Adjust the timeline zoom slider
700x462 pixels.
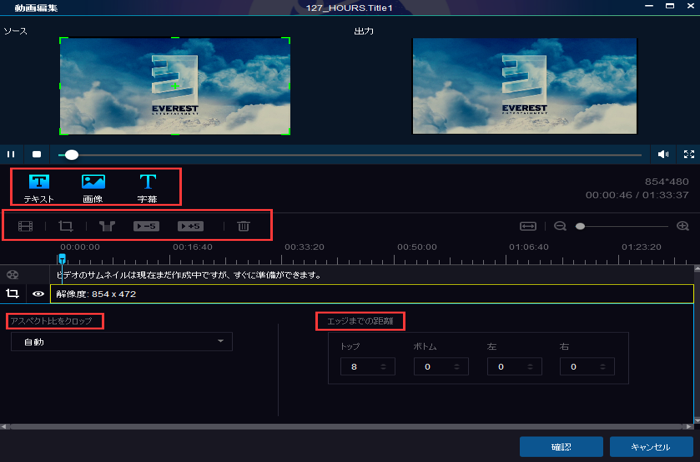pos(580,226)
